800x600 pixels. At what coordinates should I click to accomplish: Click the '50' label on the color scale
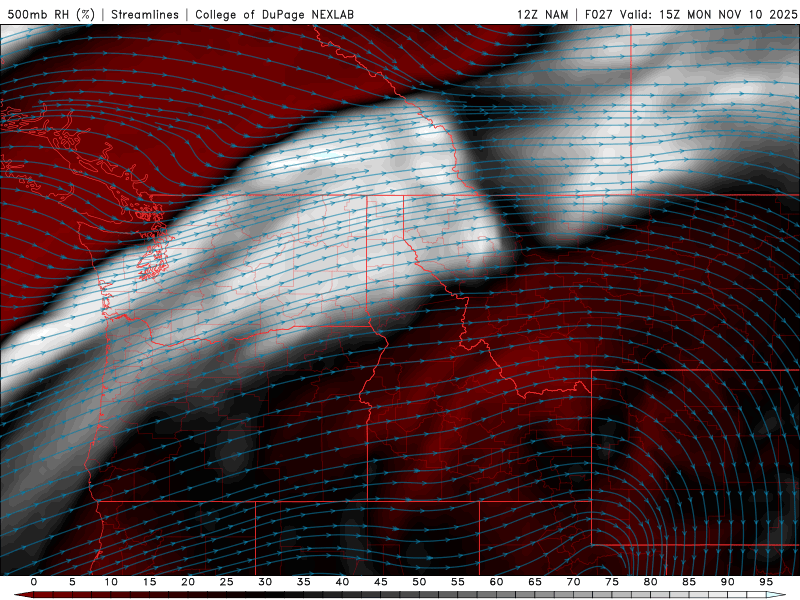tap(419, 582)
